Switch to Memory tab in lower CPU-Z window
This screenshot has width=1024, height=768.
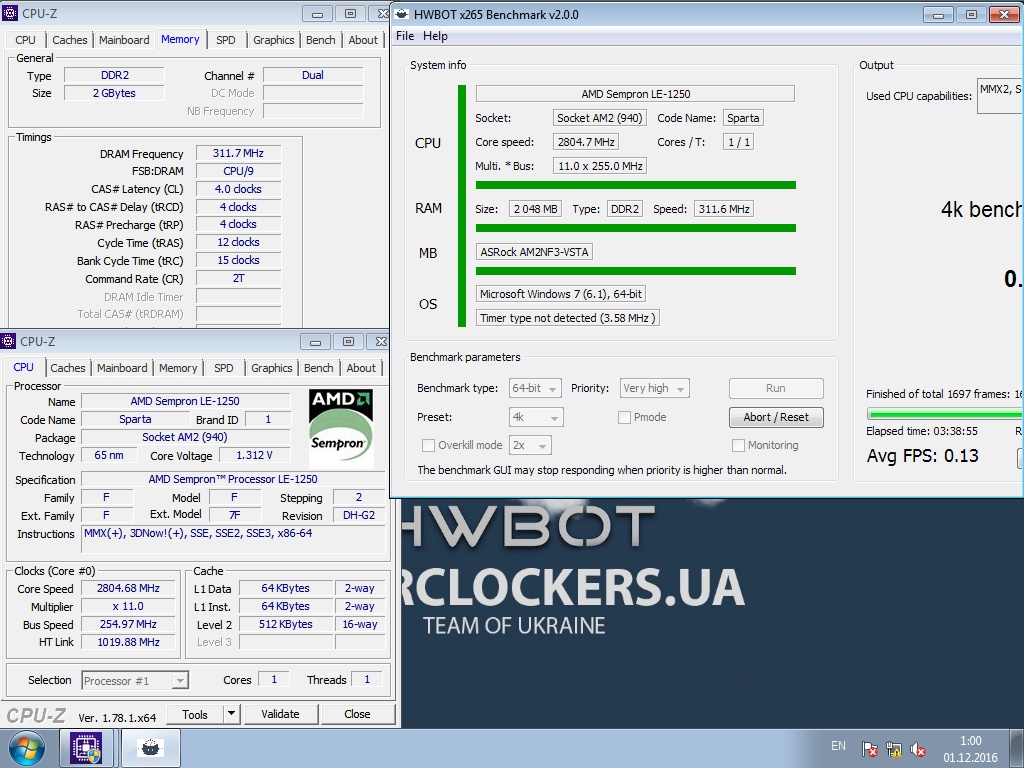coord(178,368)
